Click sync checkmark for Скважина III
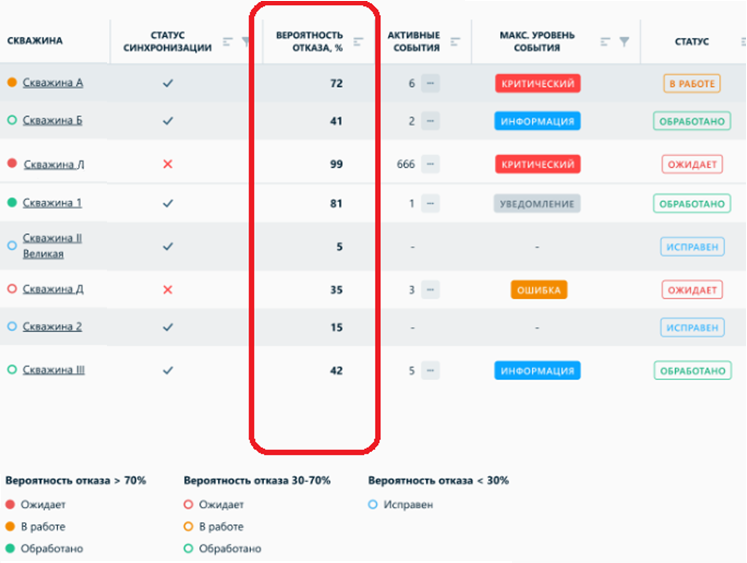Viewport: 747px width, 563px height. [x=168, y=371]
